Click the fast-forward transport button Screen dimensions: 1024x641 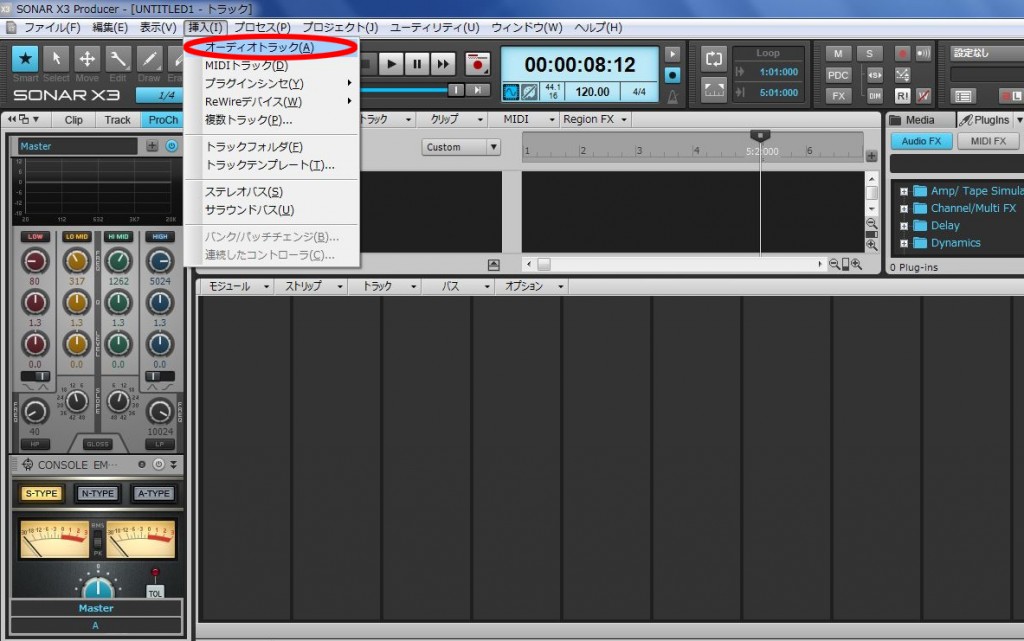(443, 64)
